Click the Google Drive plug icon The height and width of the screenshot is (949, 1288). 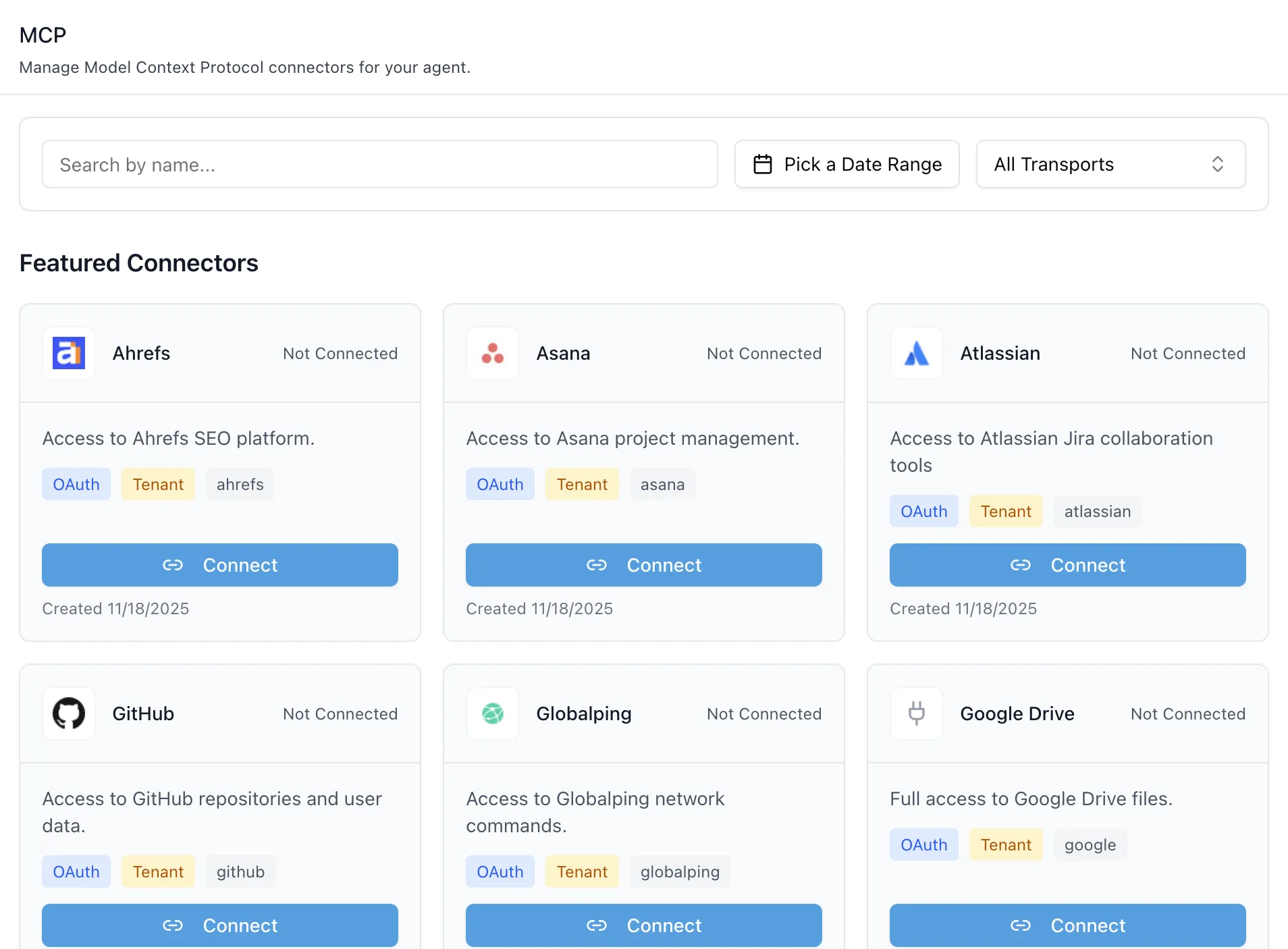click(917, 713)
